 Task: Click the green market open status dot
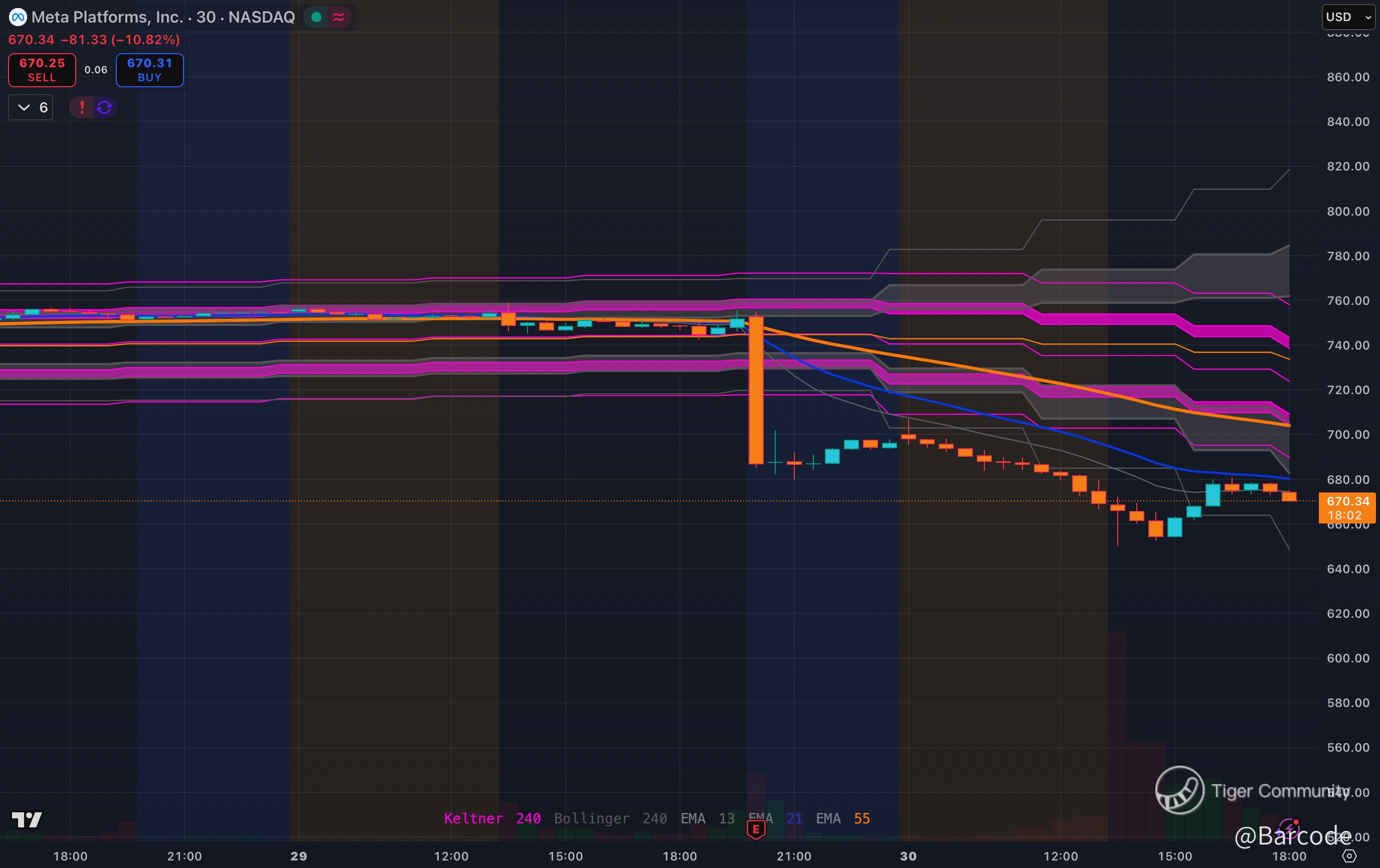316,17
